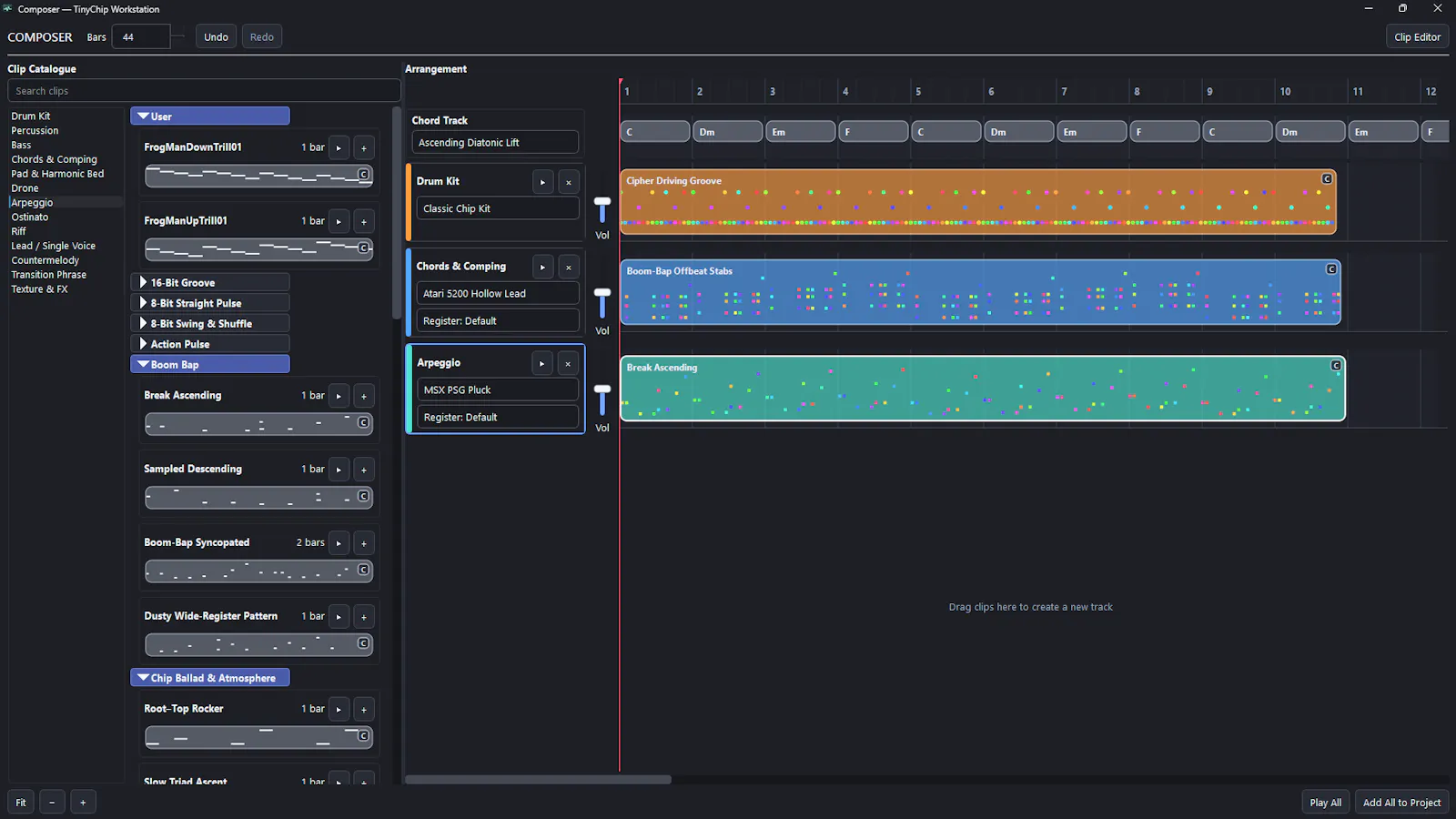
Task: Open Chords & Comping register dropdown
Action: coord(498,321)
